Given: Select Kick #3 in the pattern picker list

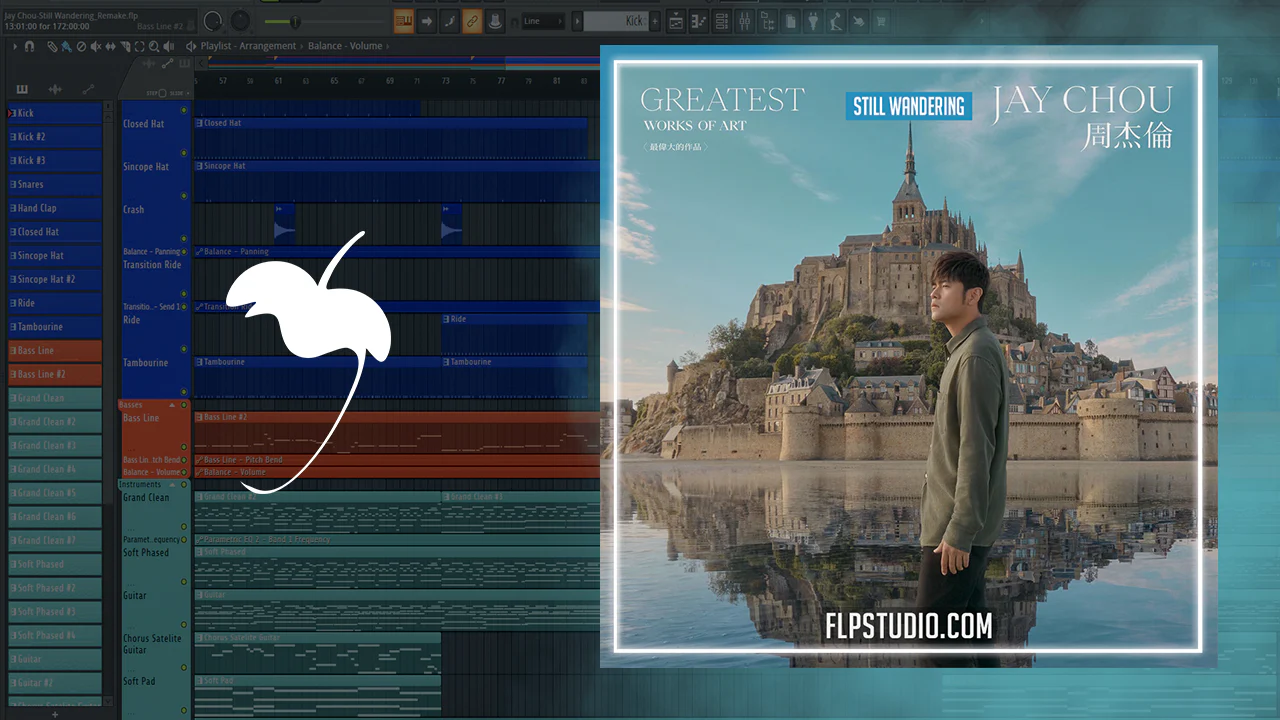Looking at the screenshot, I should (55, 160).
